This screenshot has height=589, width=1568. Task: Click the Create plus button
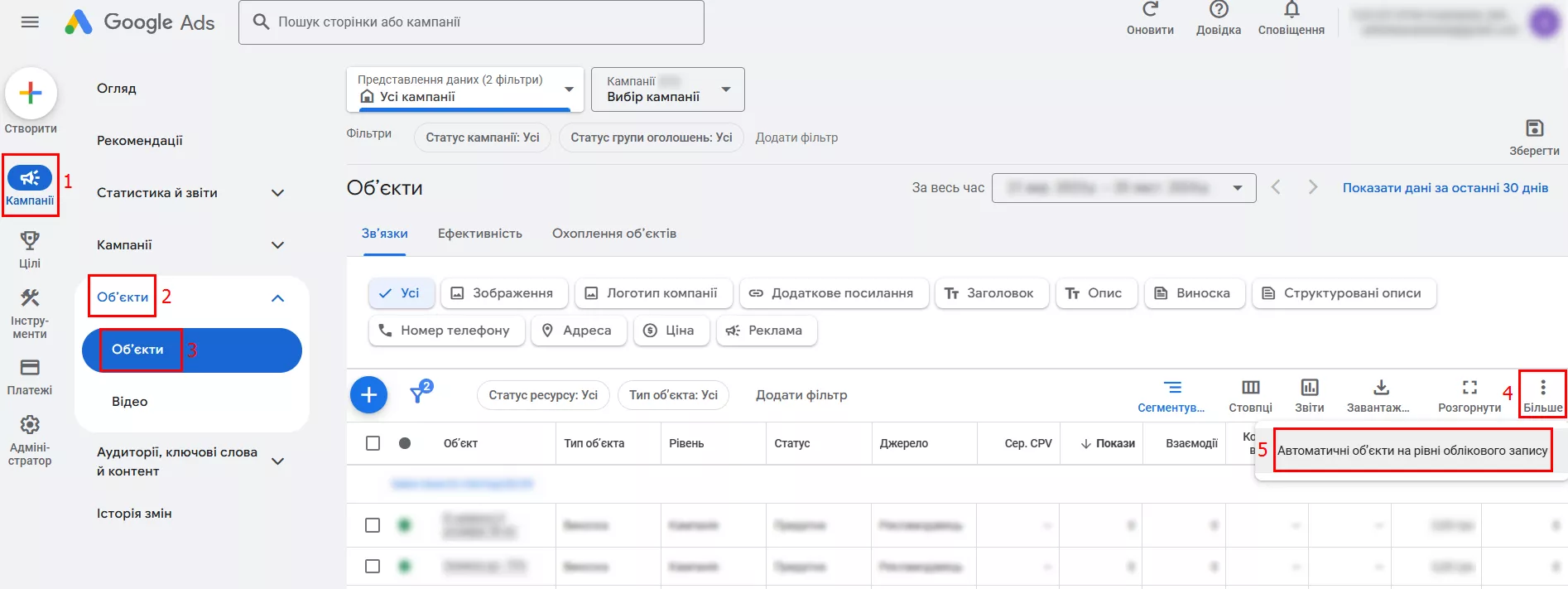pyautogui.click(x=31, y=93)
